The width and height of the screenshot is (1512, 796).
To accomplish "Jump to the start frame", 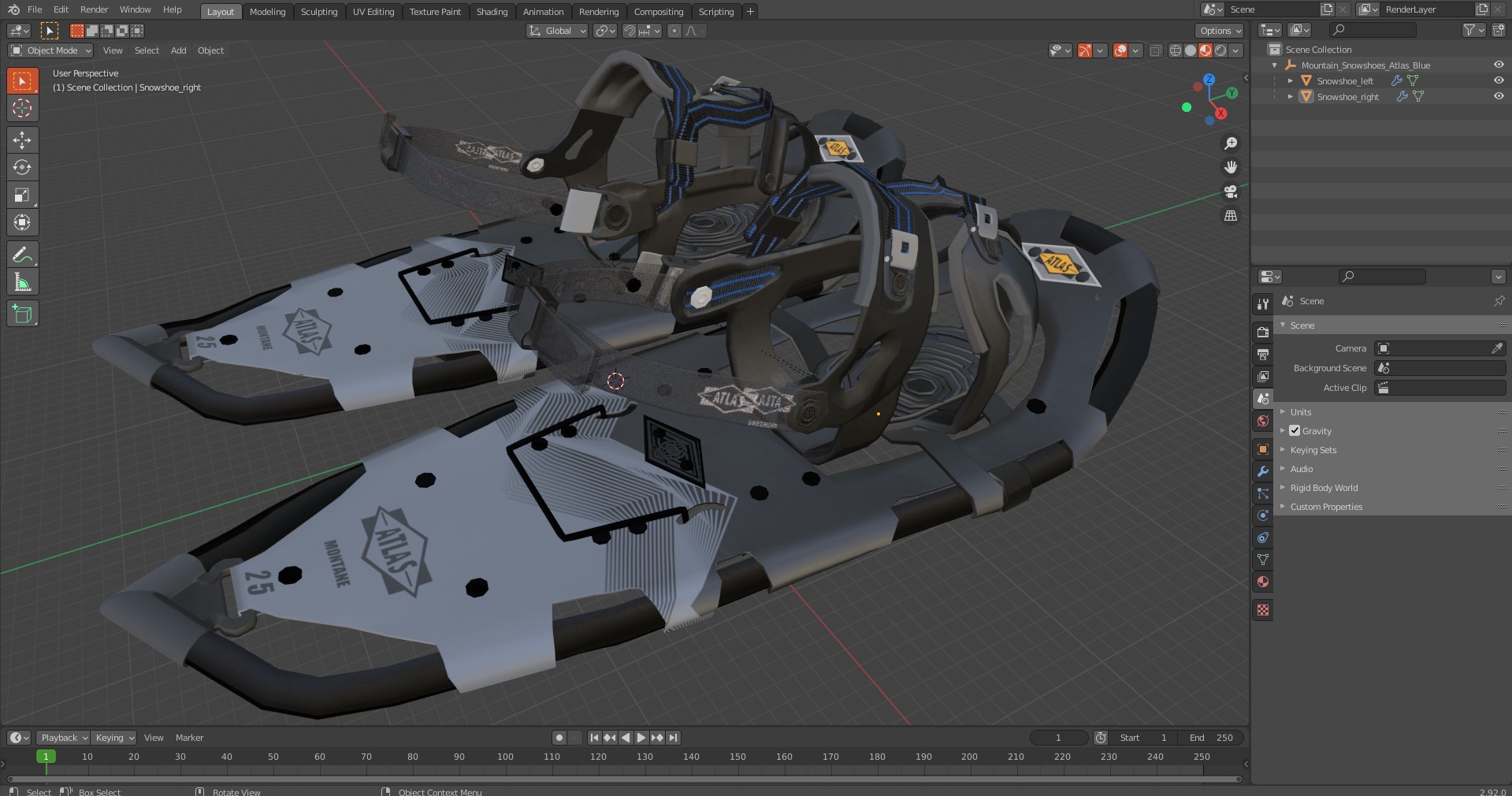I will (x=594, y=738).
